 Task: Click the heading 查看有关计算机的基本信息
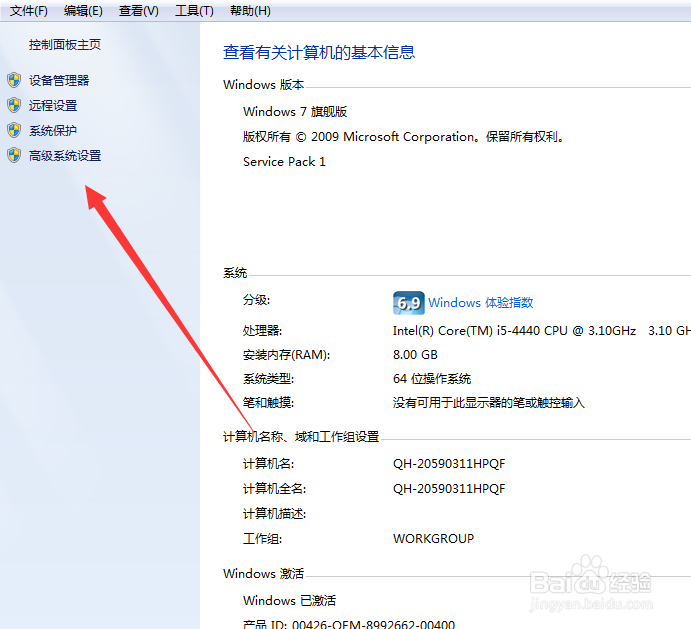coord(319,52)
